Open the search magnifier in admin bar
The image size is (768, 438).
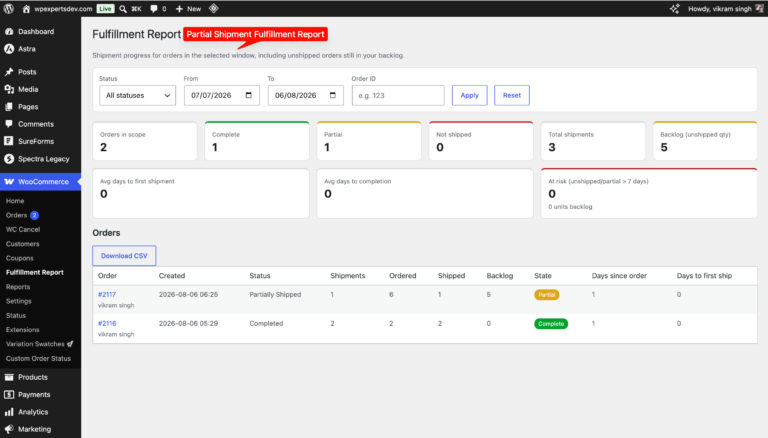(x=123, y=9)
